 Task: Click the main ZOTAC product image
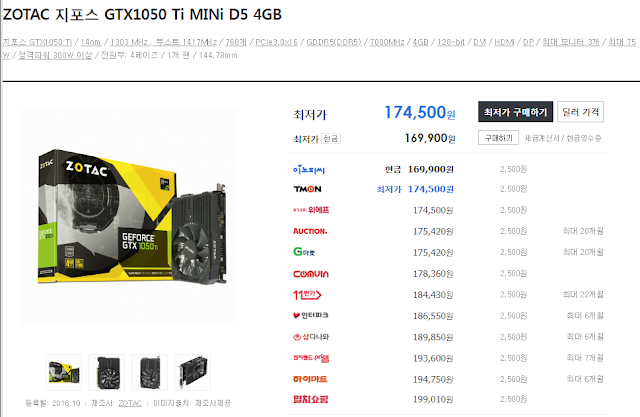pyautogui.click(x=129, y=217)
